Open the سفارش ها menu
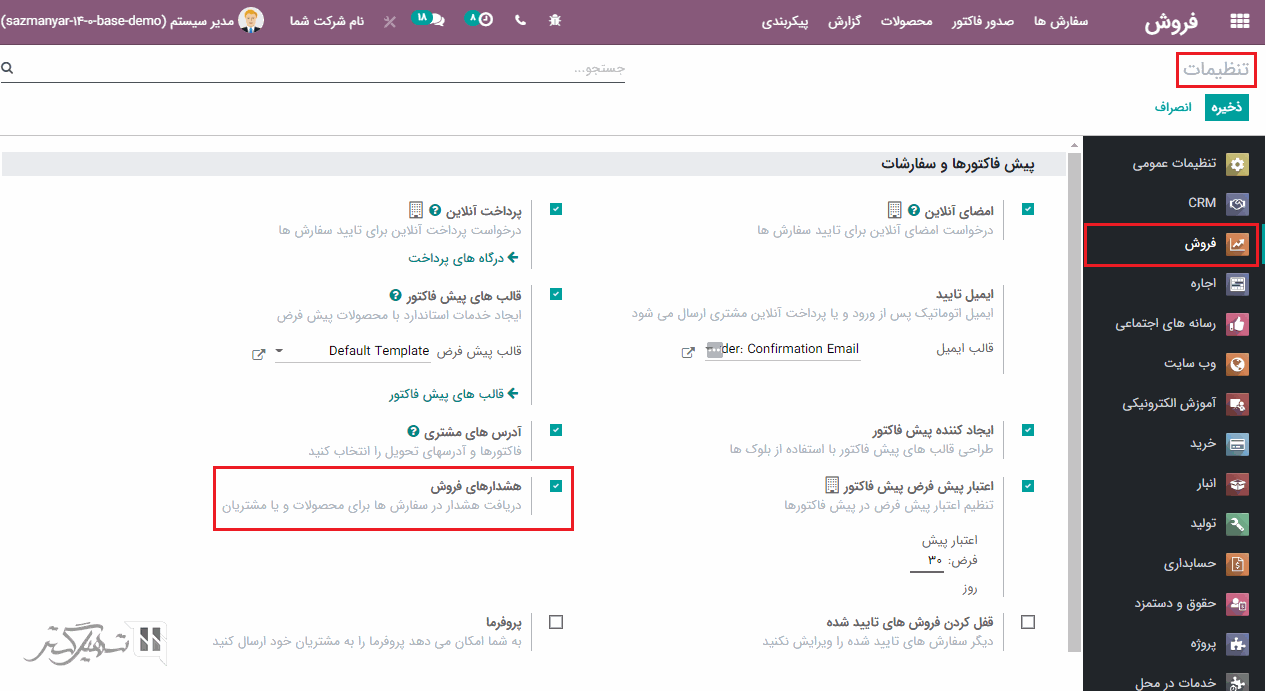Image resolution: width=1266 pixels, height=691 pixels. 1061,21
